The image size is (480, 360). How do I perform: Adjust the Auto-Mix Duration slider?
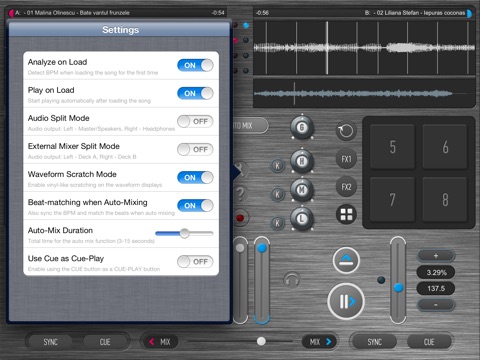click(184, 233)
